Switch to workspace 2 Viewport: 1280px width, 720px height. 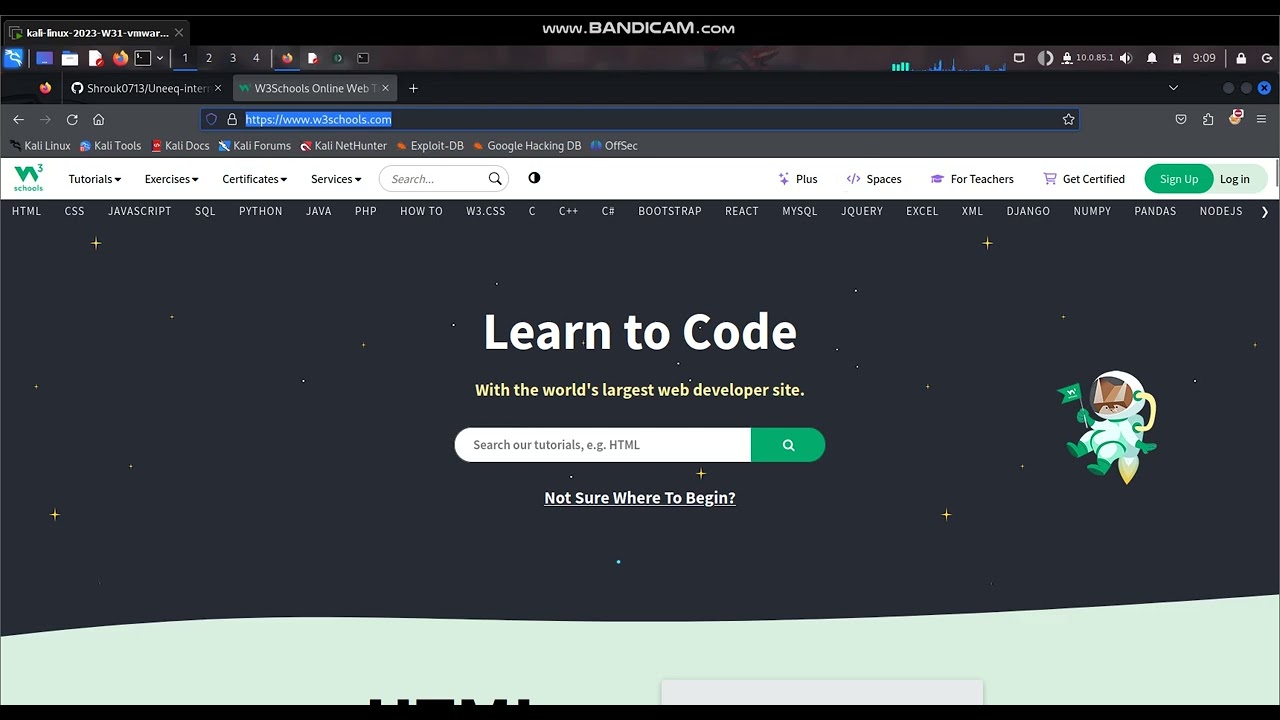point(209,58)
